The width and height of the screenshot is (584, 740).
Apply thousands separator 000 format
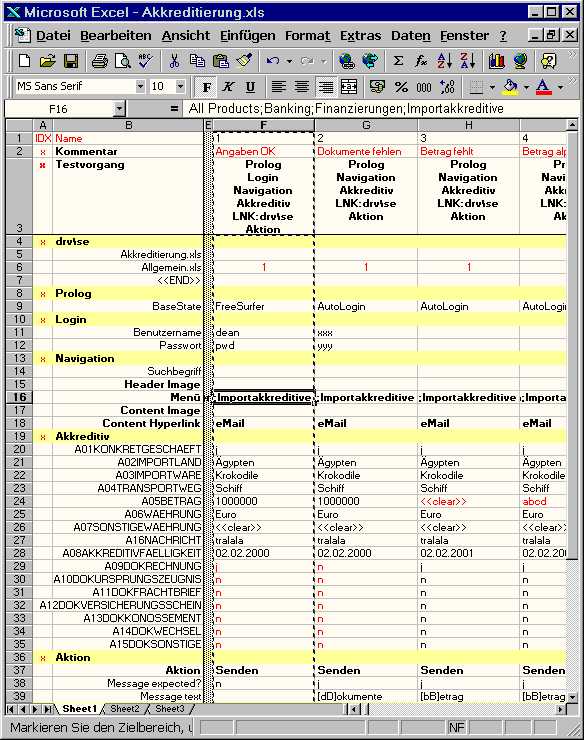pyautogui.click(x=423, y=87)
